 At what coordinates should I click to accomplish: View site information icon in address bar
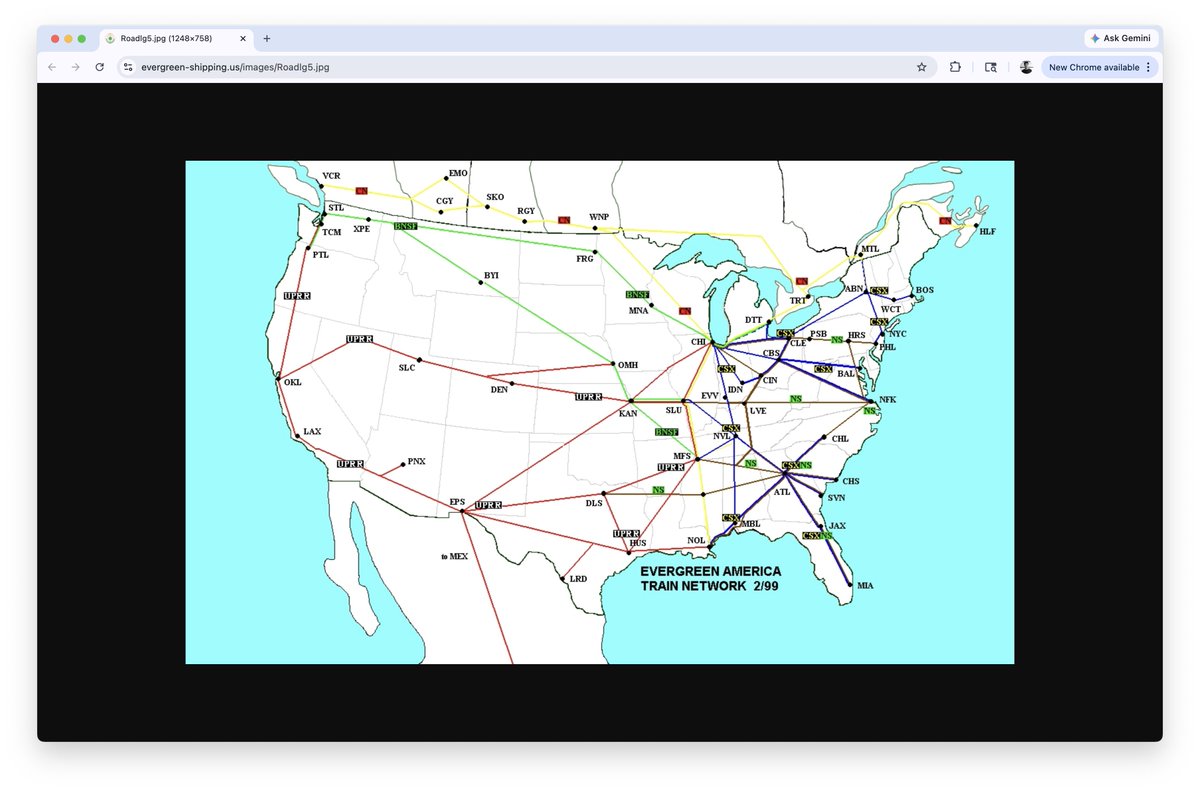128,67
